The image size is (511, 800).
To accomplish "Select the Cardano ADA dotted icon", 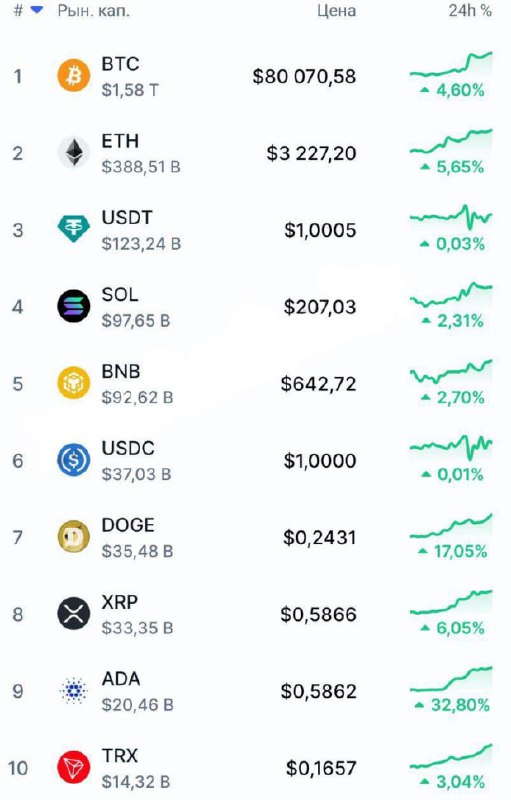I will [x=73, y=691].
